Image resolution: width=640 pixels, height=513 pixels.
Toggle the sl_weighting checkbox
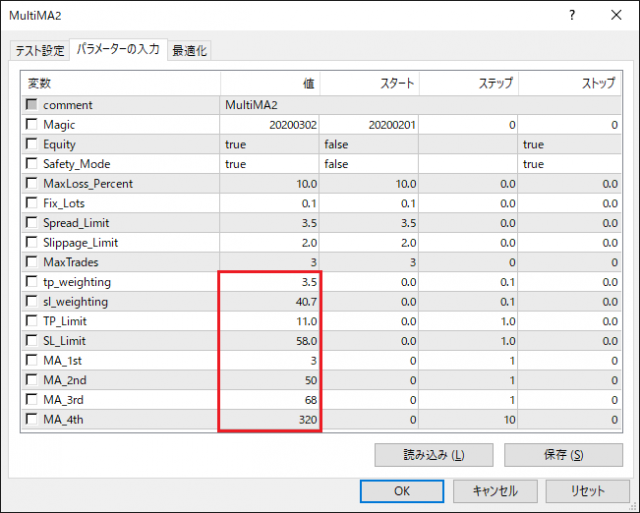click(x=31, y=301)
